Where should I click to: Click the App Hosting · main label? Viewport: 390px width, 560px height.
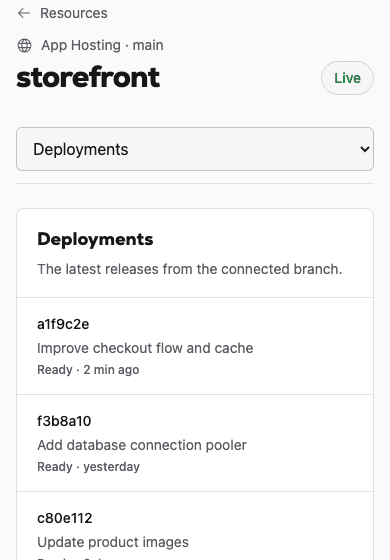[x=102, y=45]
